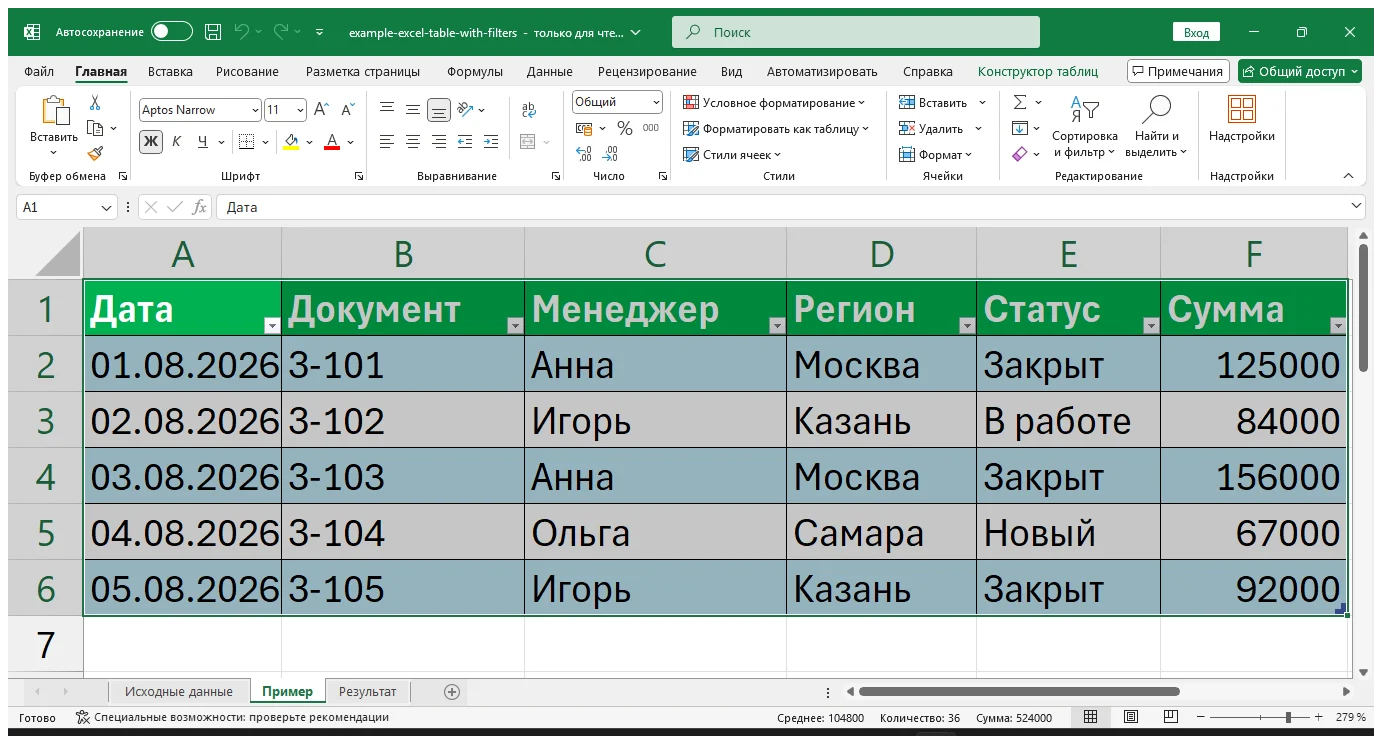
Task: Switch to the Вставка ribbon tab
Action: [170, 72]
